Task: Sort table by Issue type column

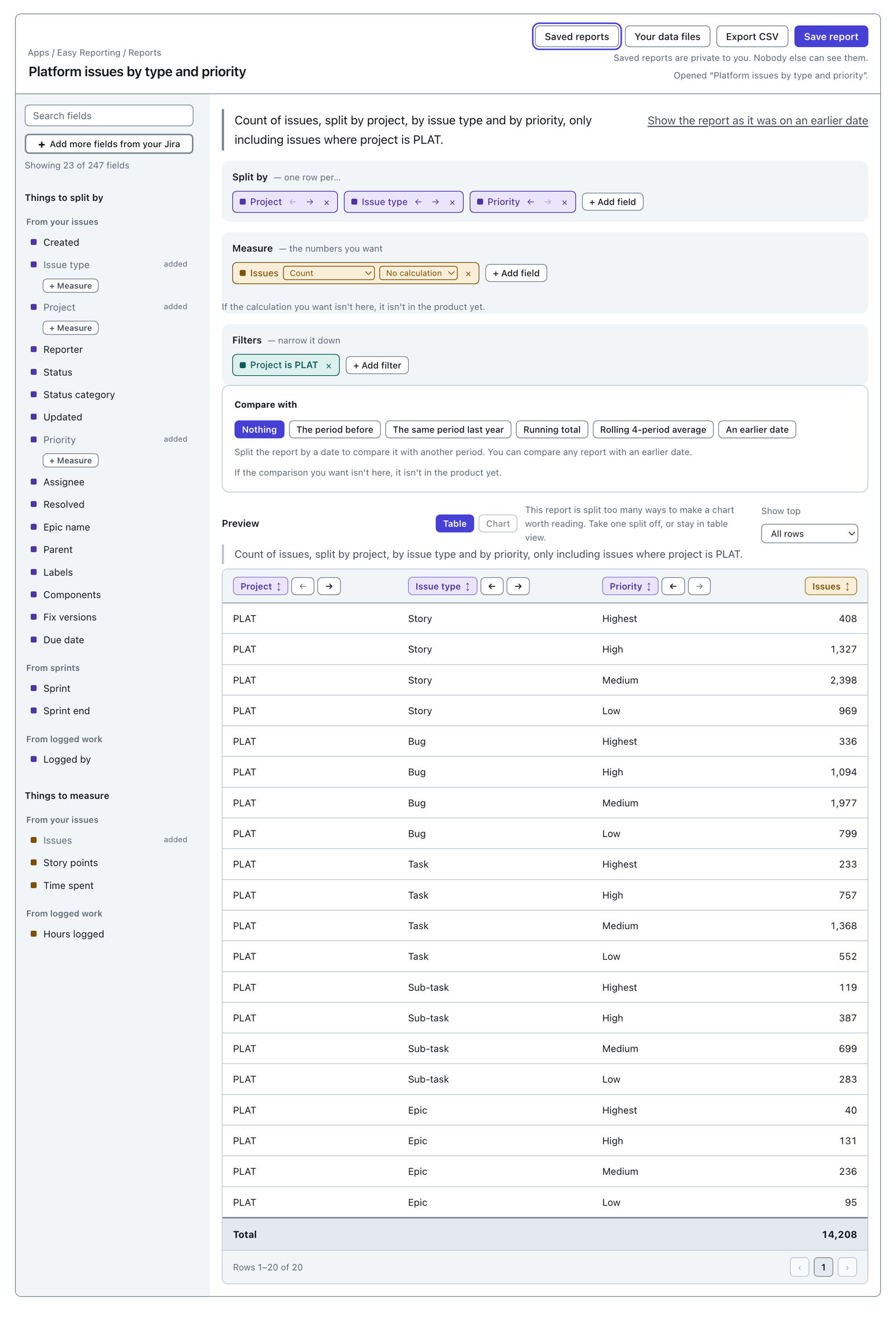Action: [442, 586]
